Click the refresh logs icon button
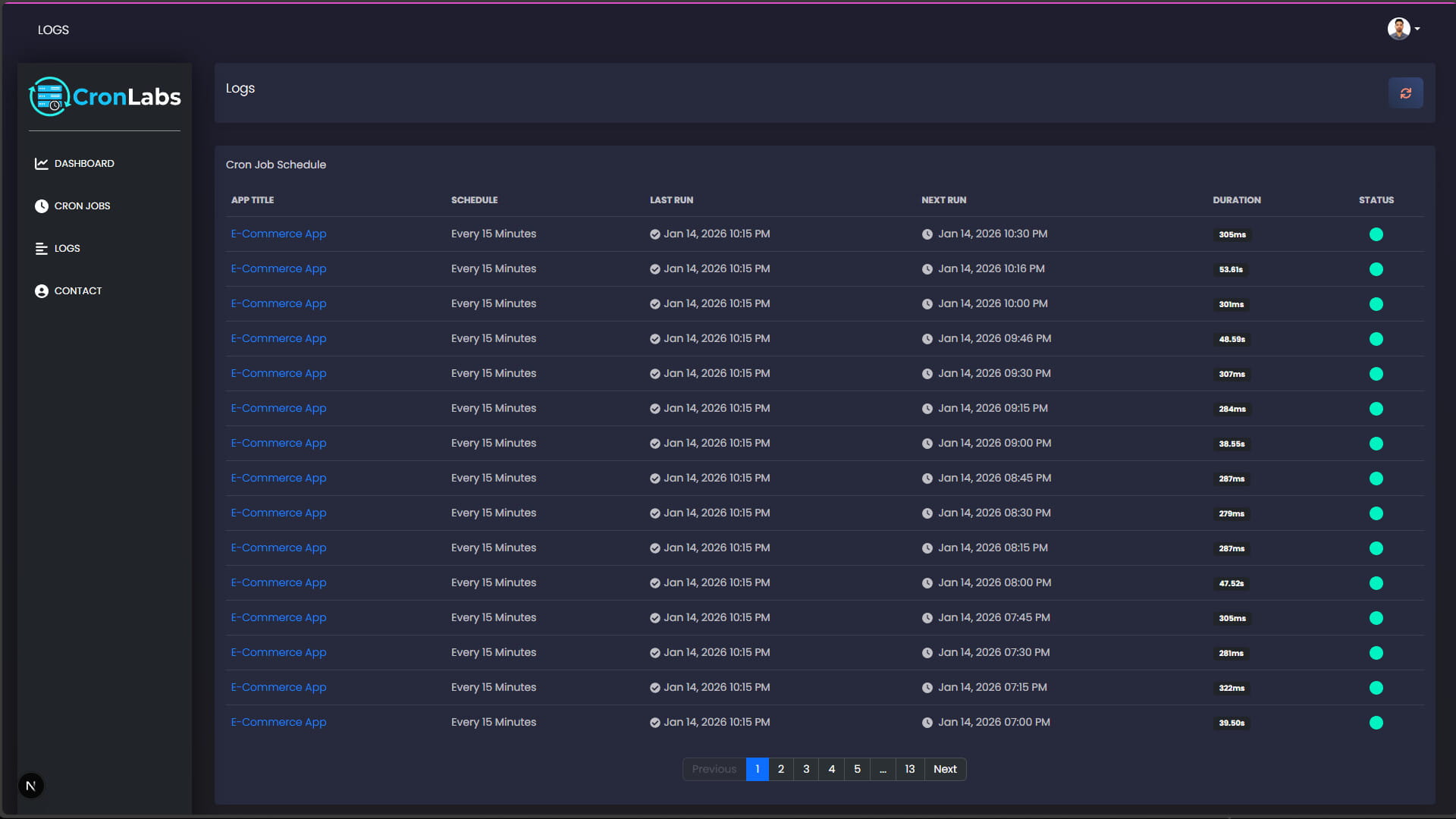Image resolution: width=1456 pixels, height=819 pixels. [1405, 93]
